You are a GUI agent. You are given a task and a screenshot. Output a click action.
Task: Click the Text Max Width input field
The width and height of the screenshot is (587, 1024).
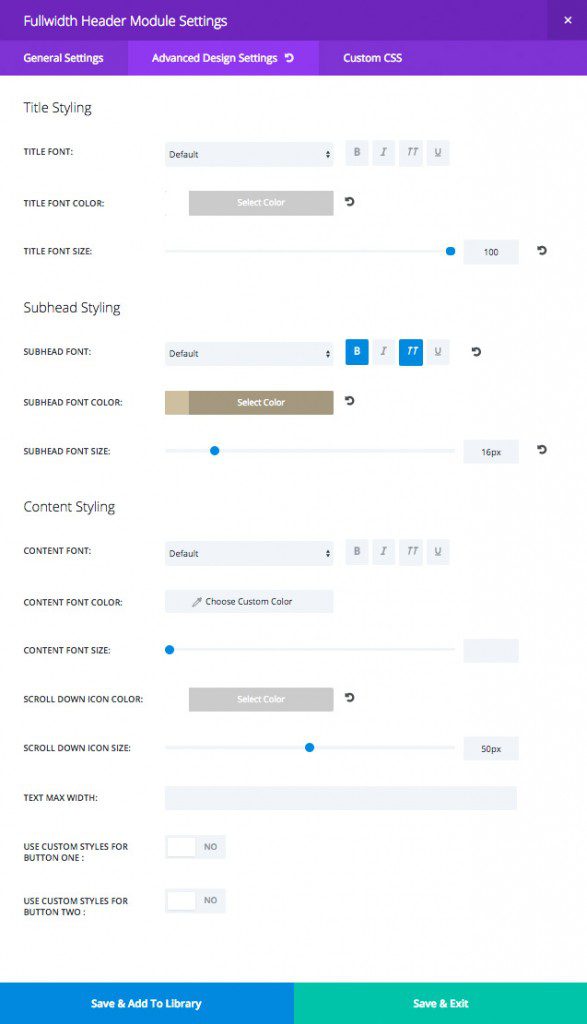coord(341,797)
